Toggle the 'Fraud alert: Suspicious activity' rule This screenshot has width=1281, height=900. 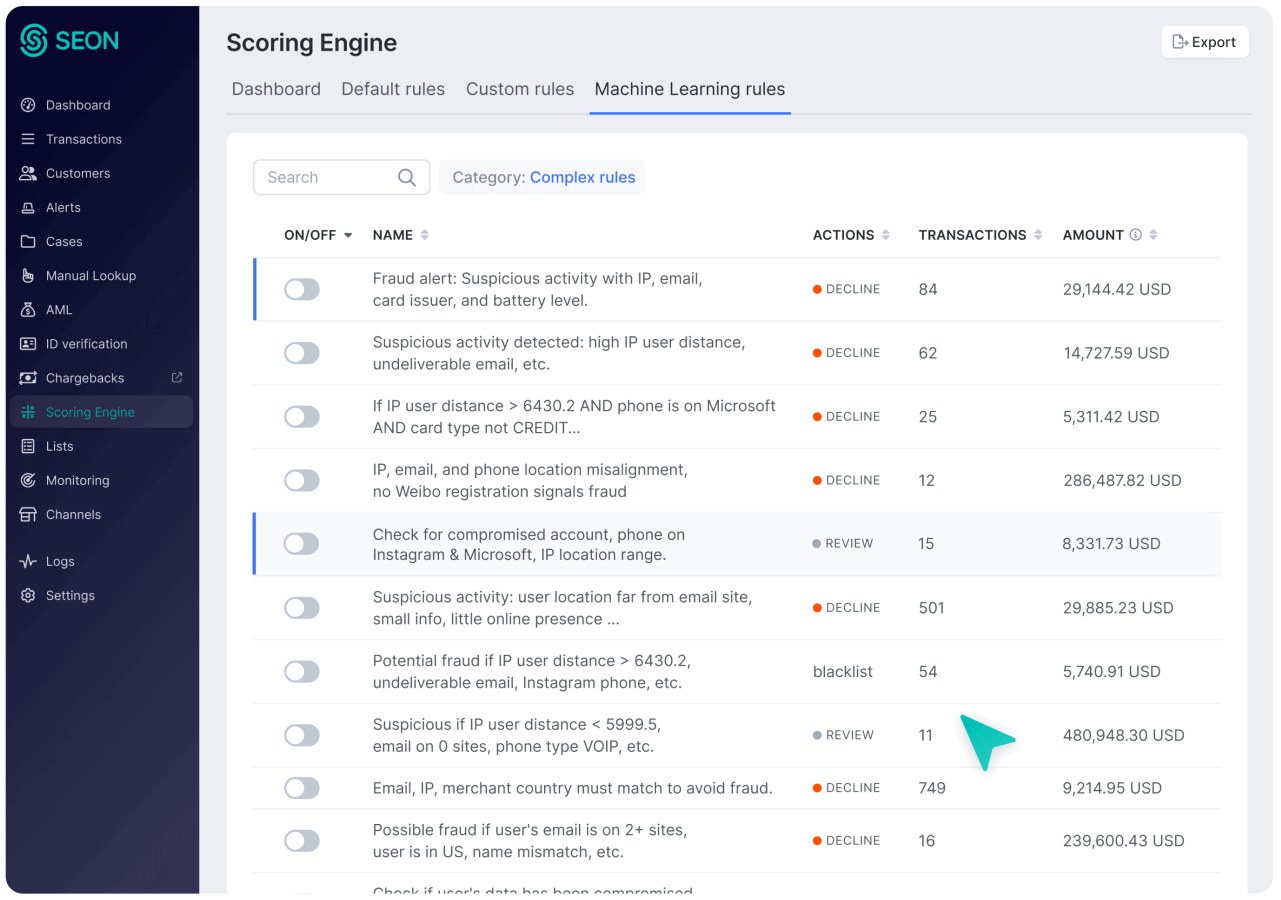coord(301,289)
